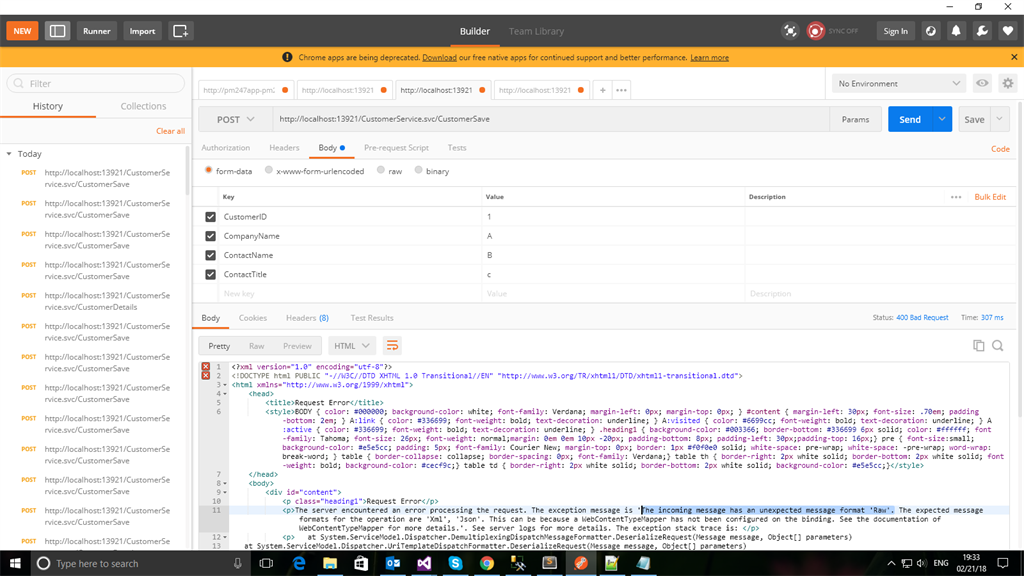
Task: Select the binary body radio button
Action: pos(418,170)
